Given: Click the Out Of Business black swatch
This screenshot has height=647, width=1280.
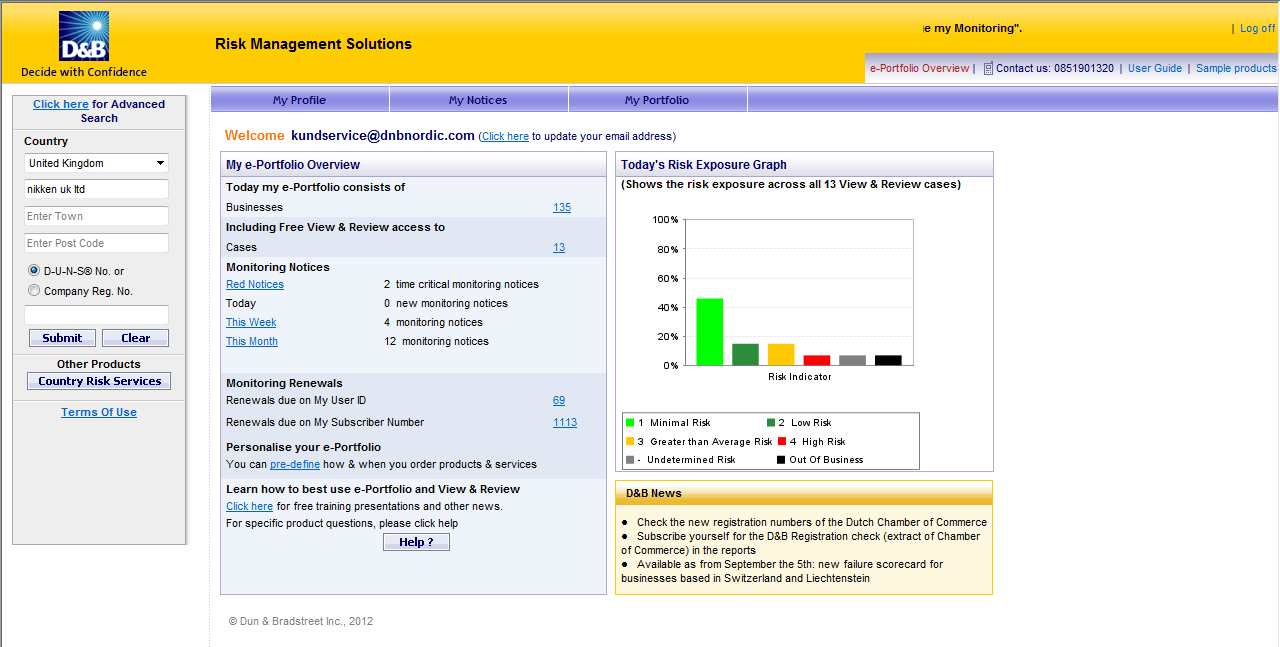Looking at the screenshot, I should tap(781, 460).
